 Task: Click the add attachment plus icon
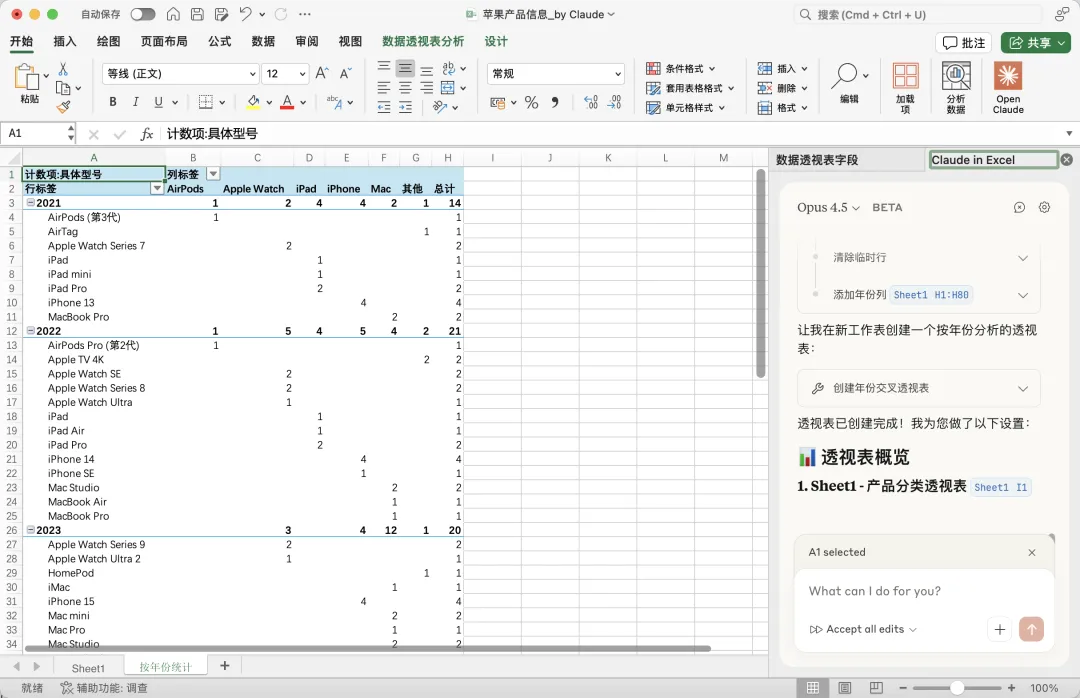[x=999, y=629]
